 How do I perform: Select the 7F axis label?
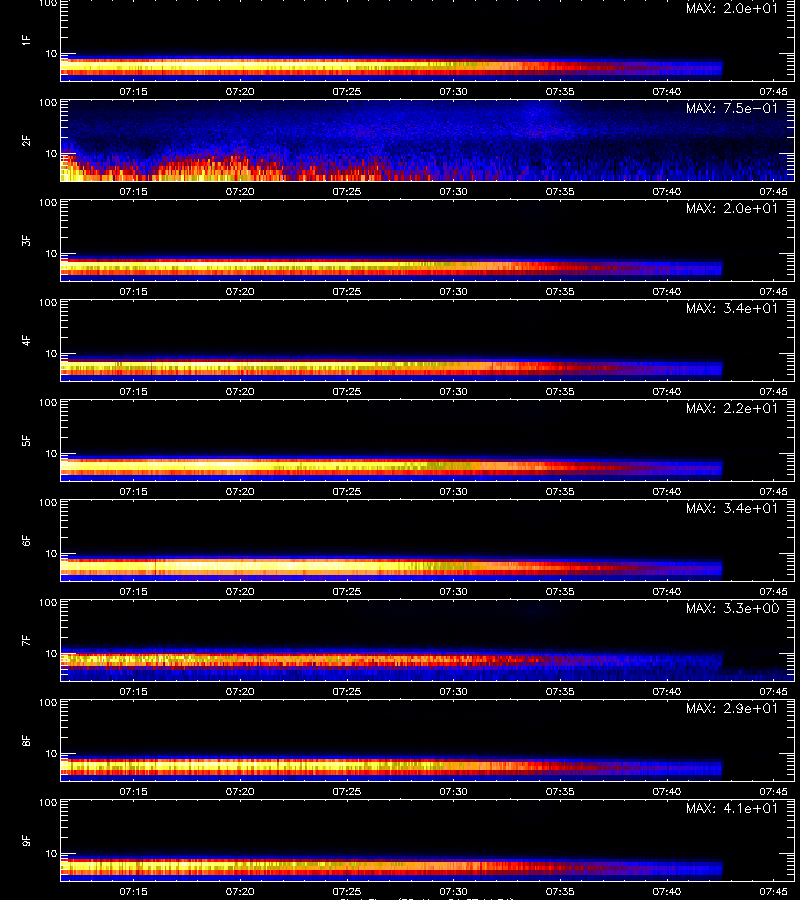[26, 641]
